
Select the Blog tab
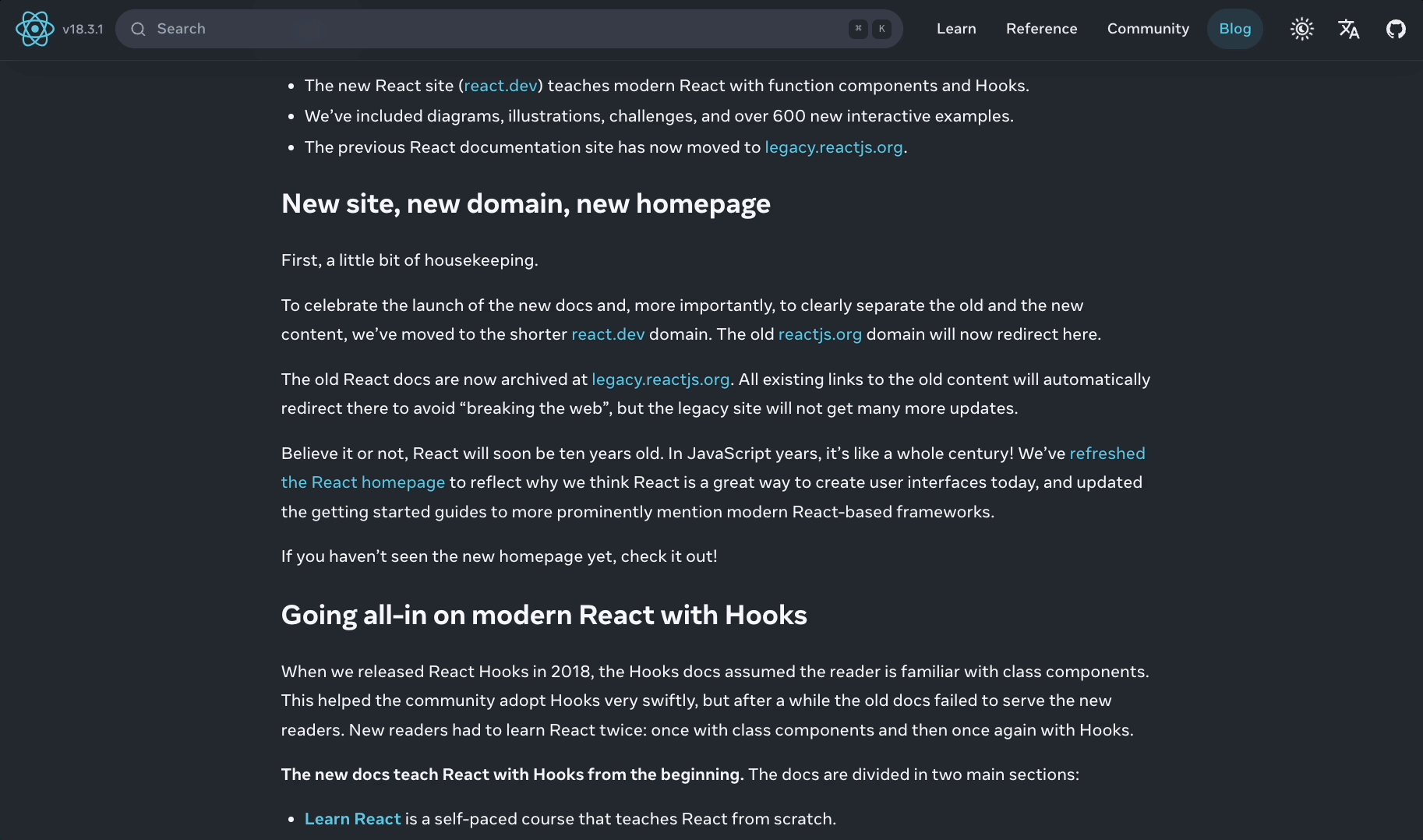(x=1234, y=29)
